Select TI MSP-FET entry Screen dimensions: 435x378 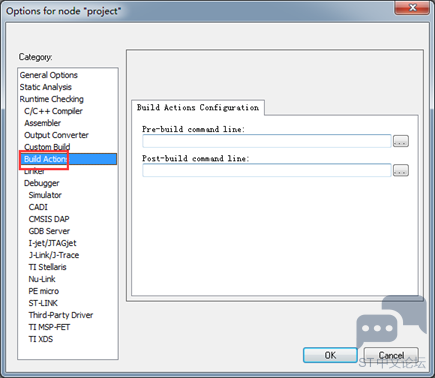[x=49, y=327]
